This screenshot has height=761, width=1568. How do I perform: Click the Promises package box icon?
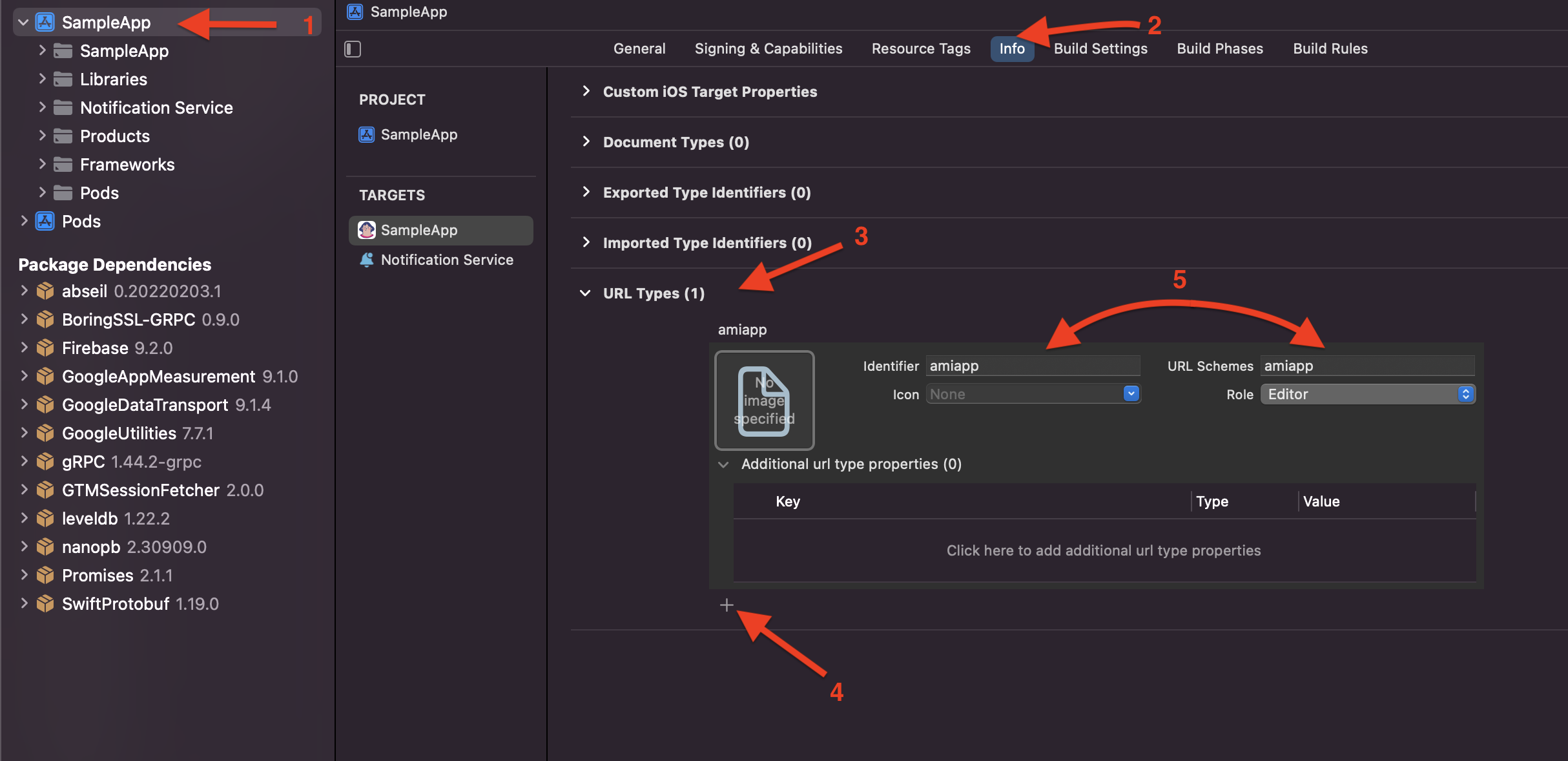tap(45, 576)
